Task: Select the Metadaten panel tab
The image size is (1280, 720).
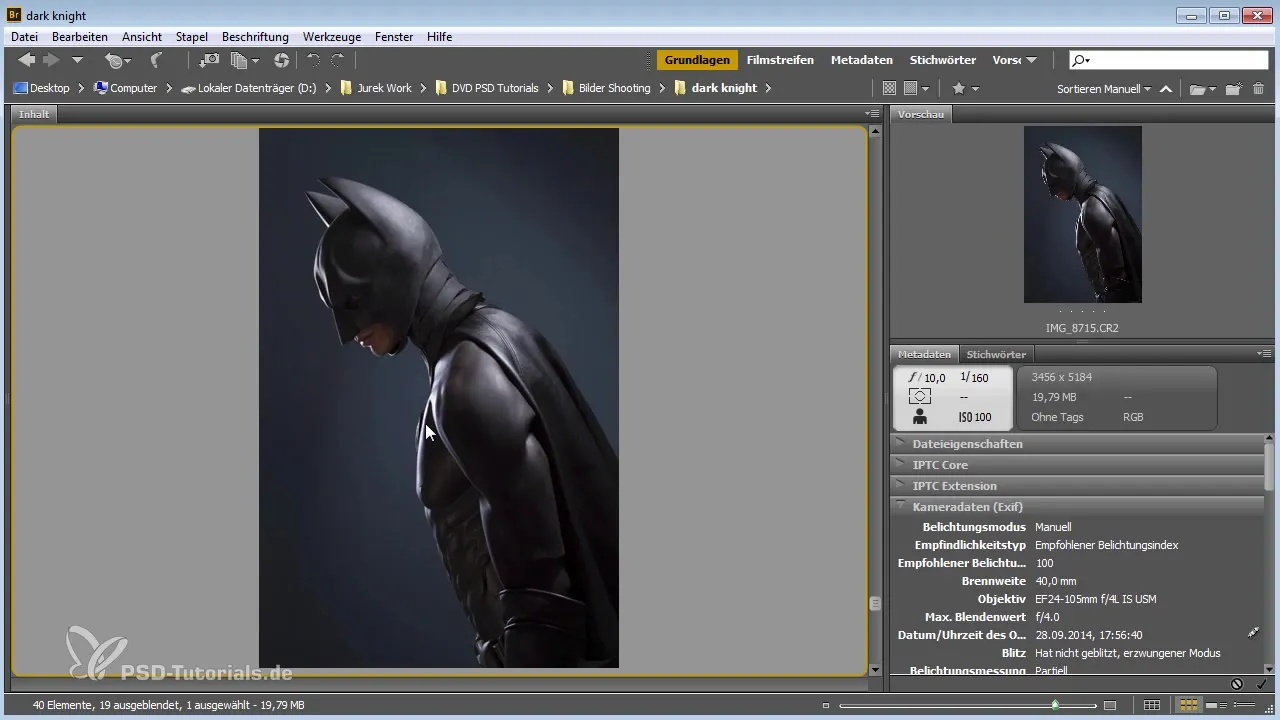Action: click(924, 354)
